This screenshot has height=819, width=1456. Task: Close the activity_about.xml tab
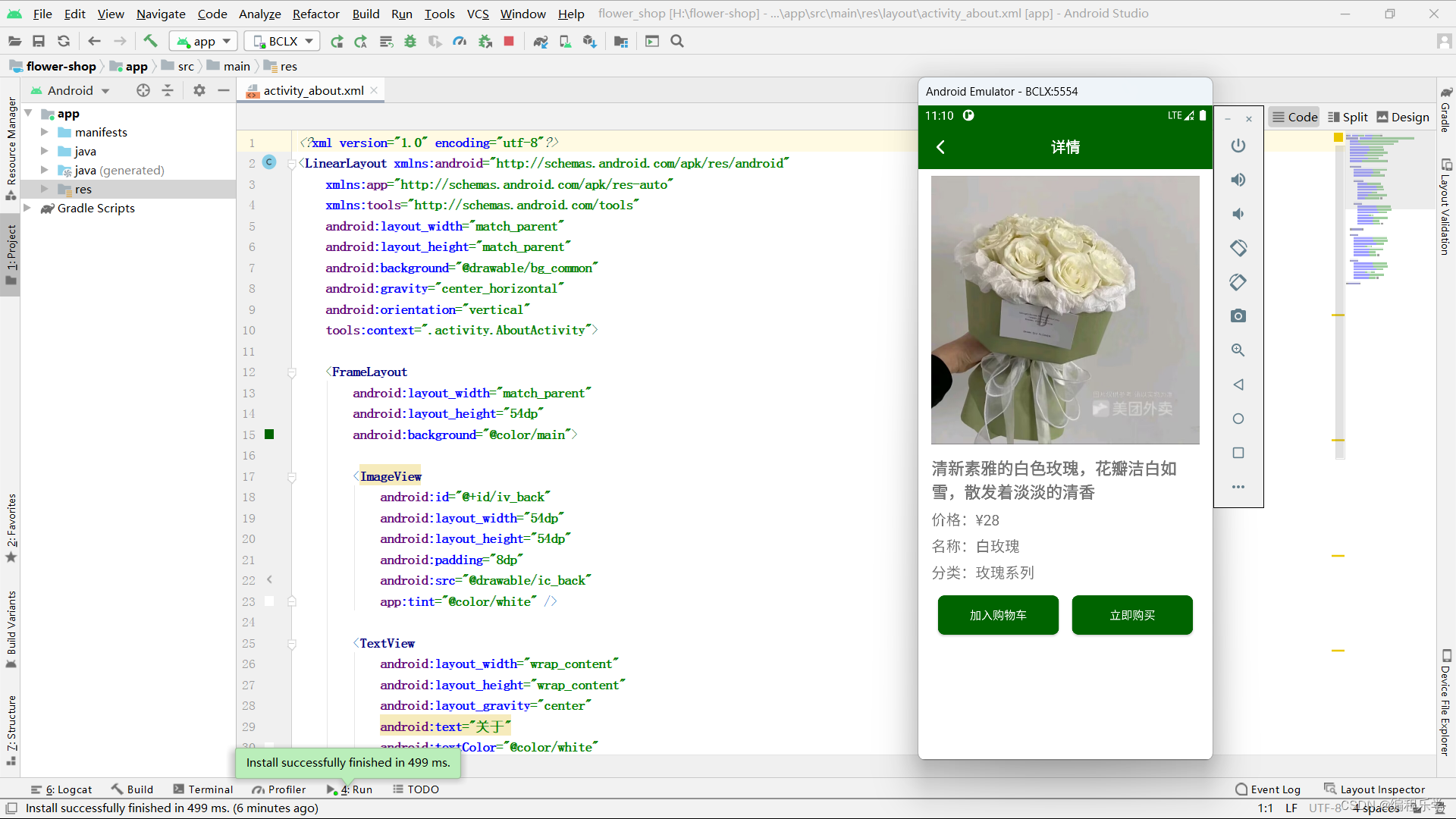[374, 90]
